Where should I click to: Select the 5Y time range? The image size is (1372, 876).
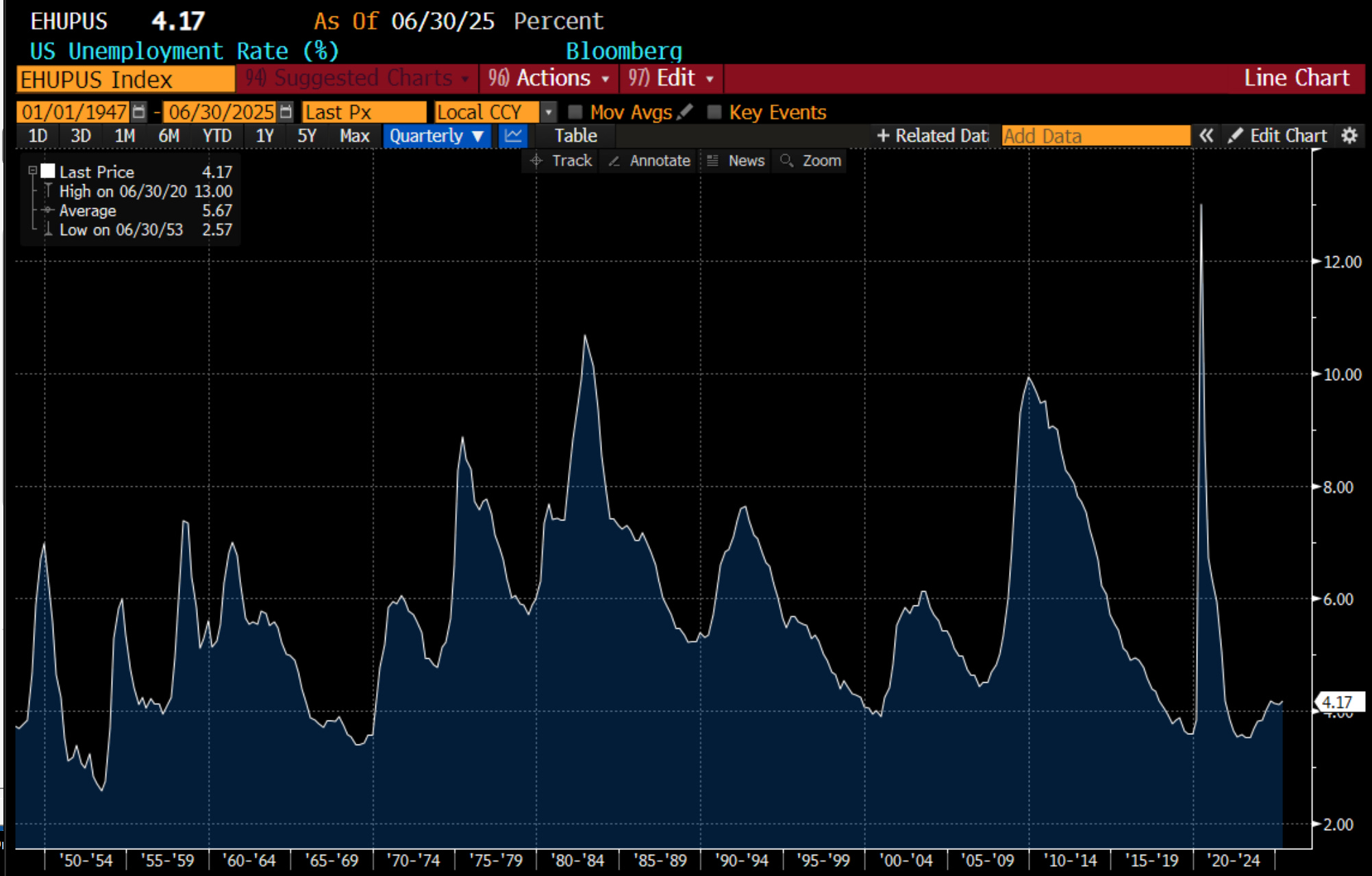[x=306, y=136]
